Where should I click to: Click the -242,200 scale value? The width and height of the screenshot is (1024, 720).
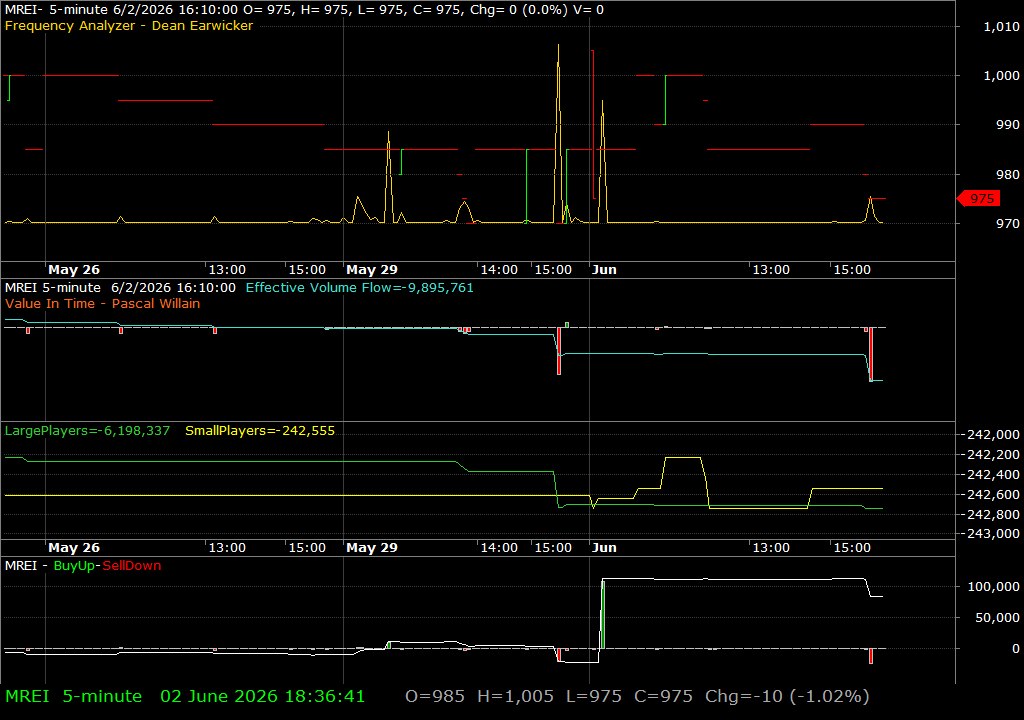coord(993,454)
